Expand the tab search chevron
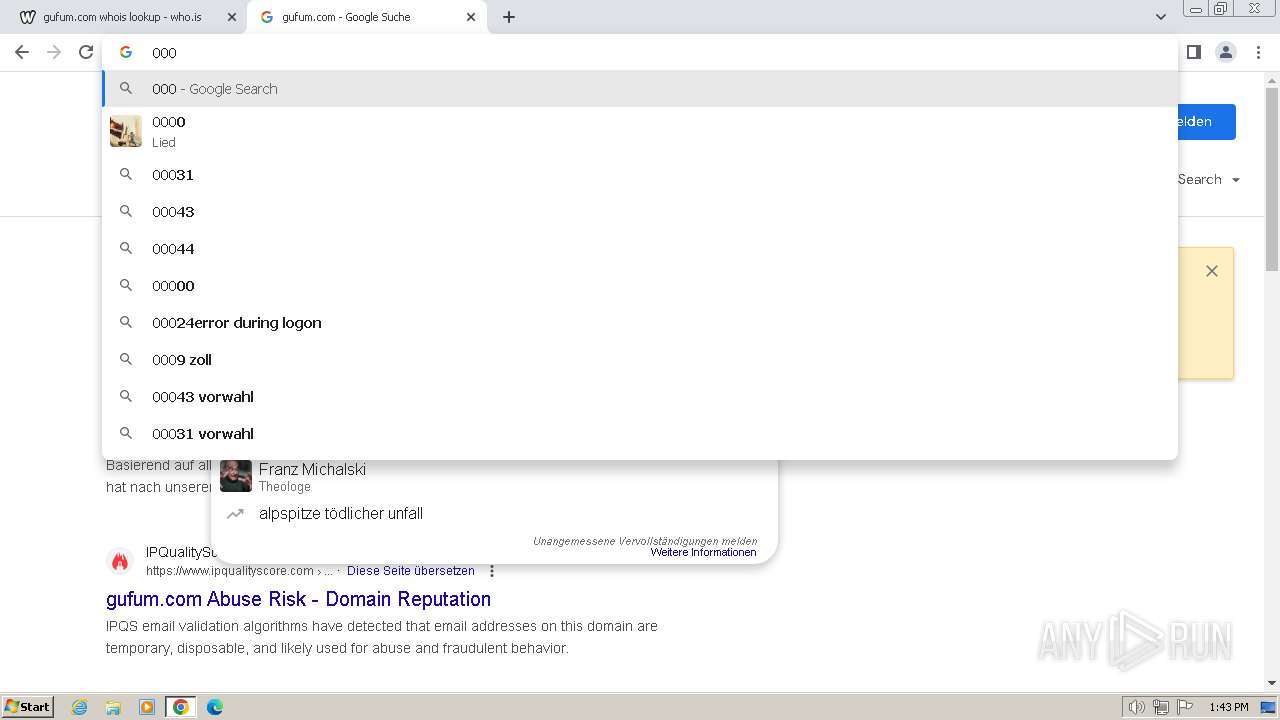The image size is (1280, 720). [x=1160, y=17]
